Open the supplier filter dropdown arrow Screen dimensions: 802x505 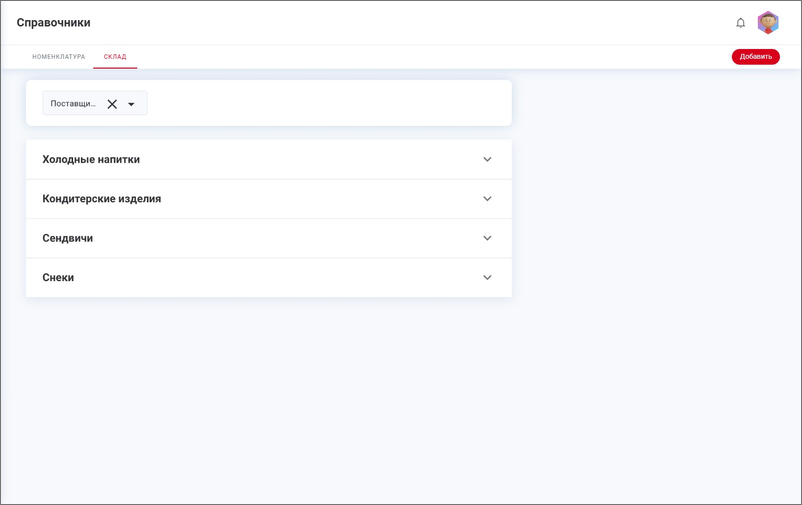pyautogui.click(x=131, y=104)
